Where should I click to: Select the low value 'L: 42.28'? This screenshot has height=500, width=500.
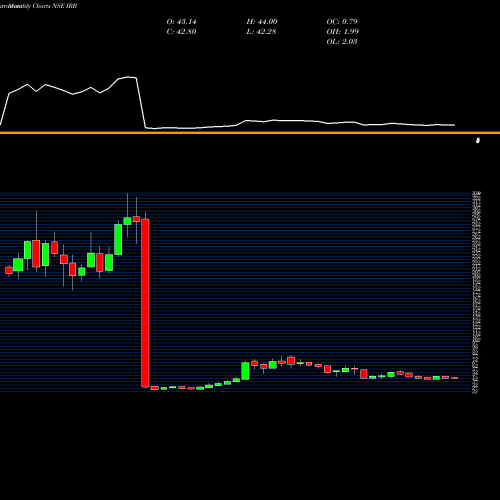pyautogui.click(x=261, y=32)
